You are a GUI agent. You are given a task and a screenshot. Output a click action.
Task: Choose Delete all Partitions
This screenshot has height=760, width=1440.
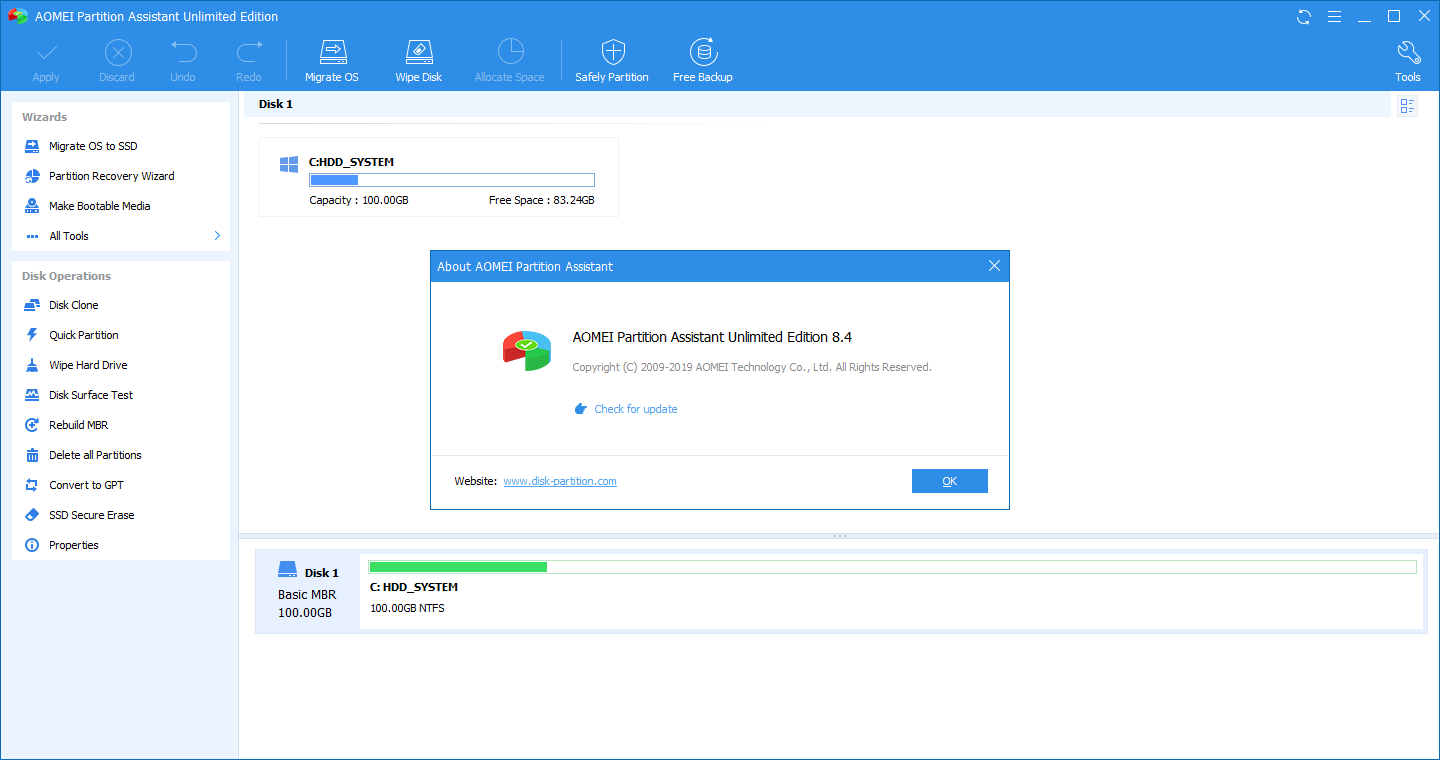click(82, 455)
